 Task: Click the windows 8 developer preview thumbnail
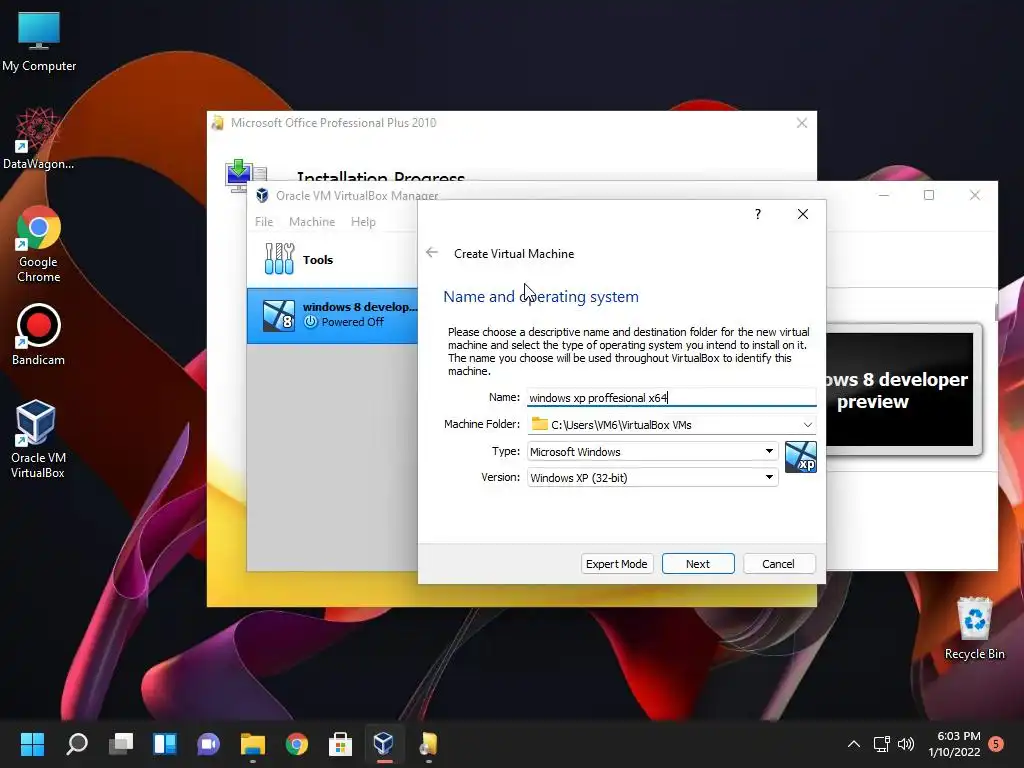[x=904, y=390]
